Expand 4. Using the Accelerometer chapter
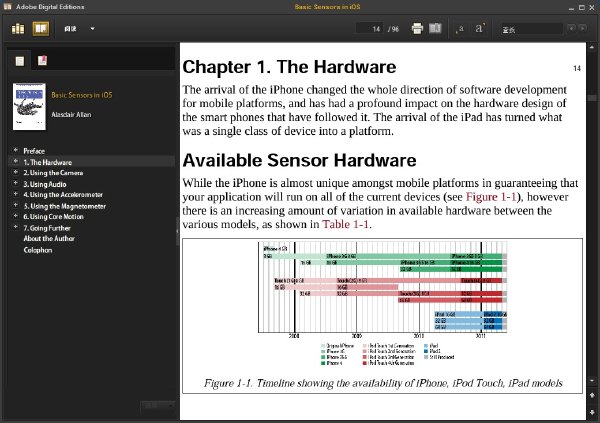Screen dimensions: 600x423 coord(16,194)
